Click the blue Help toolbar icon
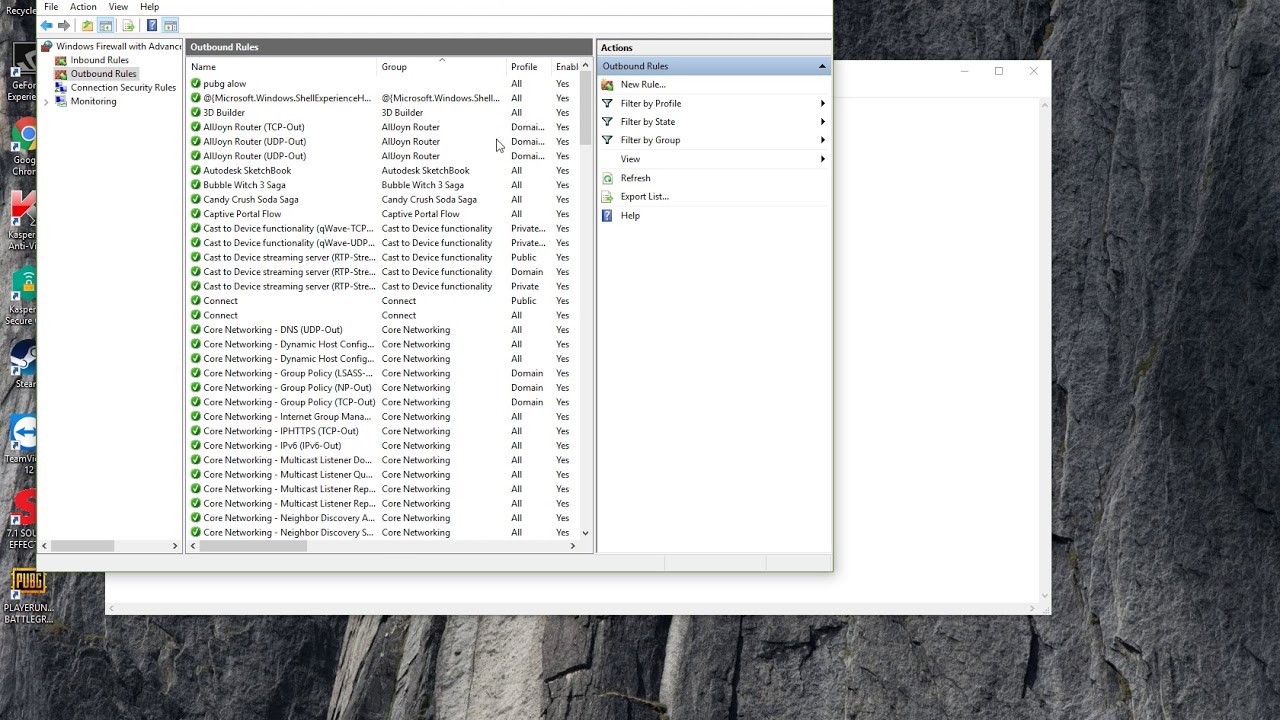The height and width of the screenshot is (720, 1280). 151,25
